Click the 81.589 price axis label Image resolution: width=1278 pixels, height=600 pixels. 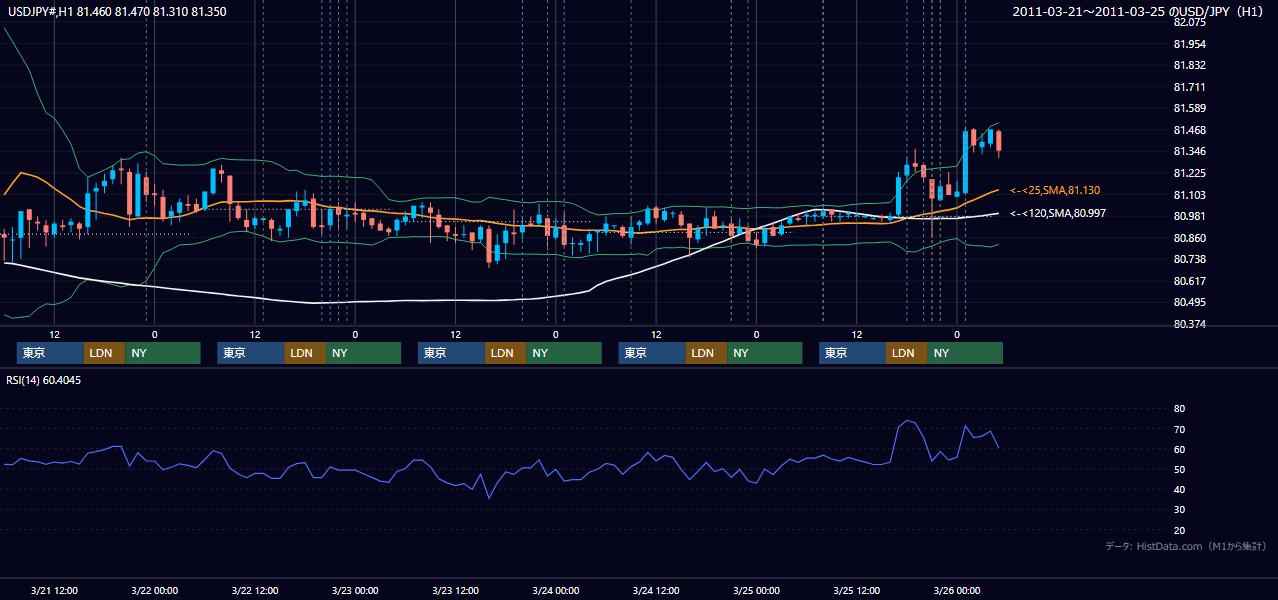click(1189, 108)
